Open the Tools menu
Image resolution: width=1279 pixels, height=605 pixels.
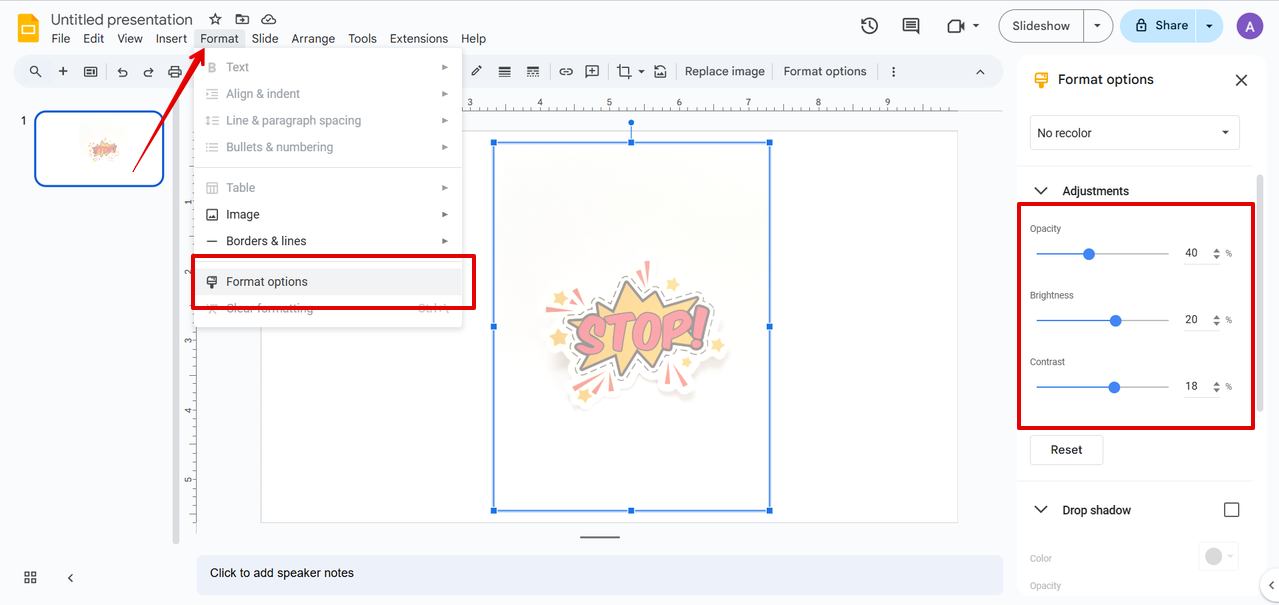(362, 39)
